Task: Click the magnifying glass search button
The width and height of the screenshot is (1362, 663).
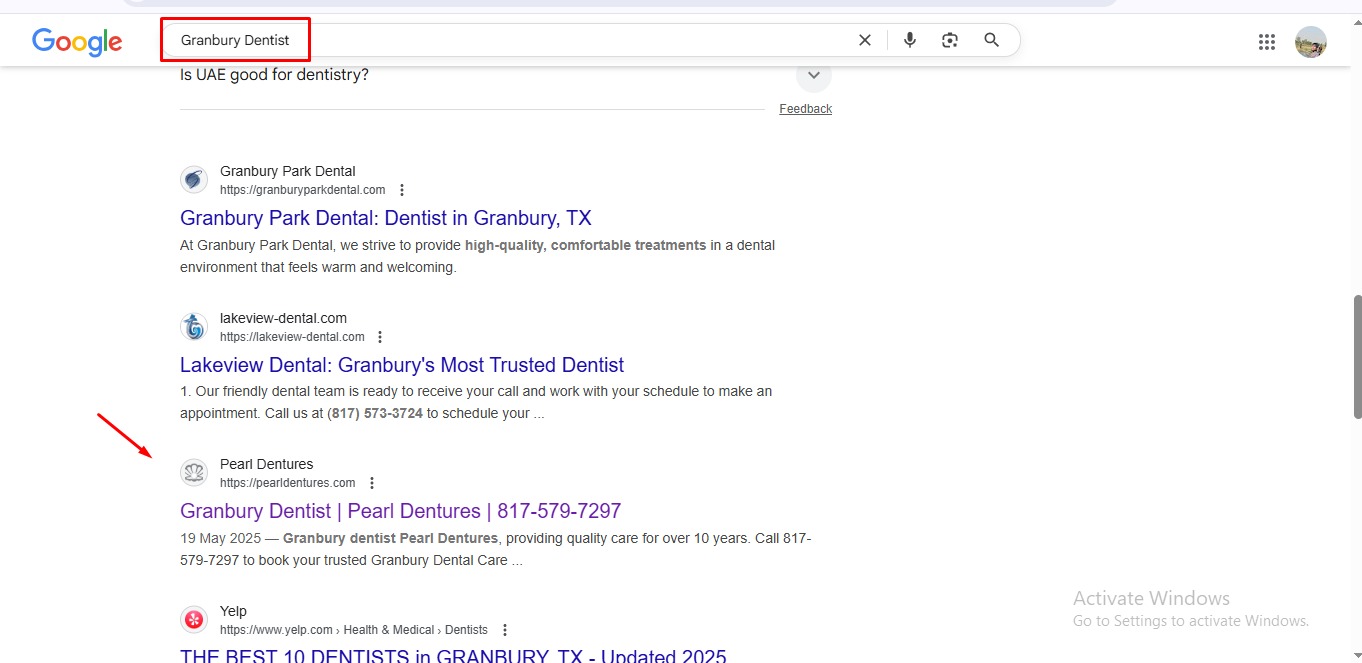Action: [x=991, y=40]
